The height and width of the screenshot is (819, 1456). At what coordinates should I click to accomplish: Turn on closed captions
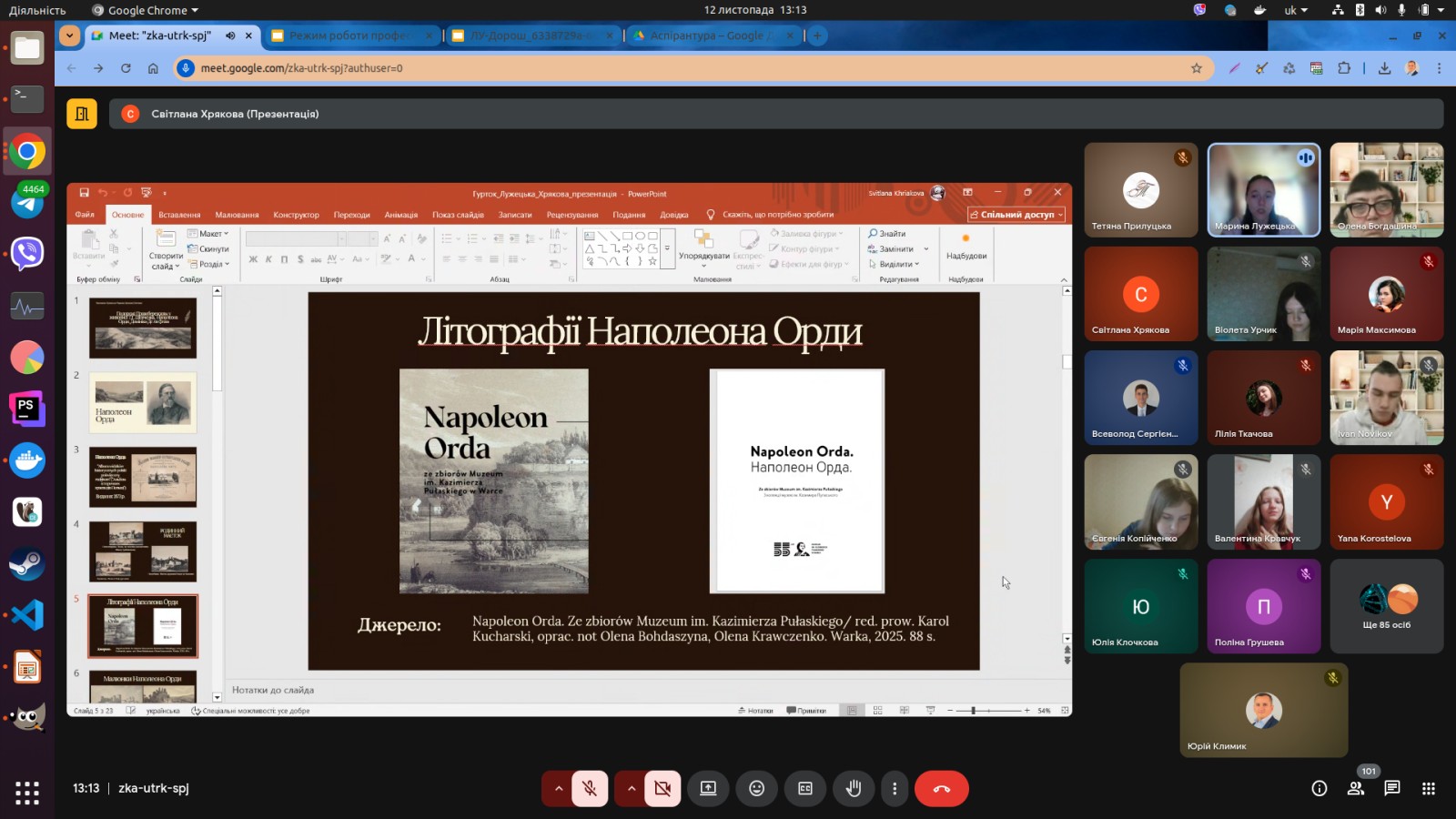[x=805, y=789]
